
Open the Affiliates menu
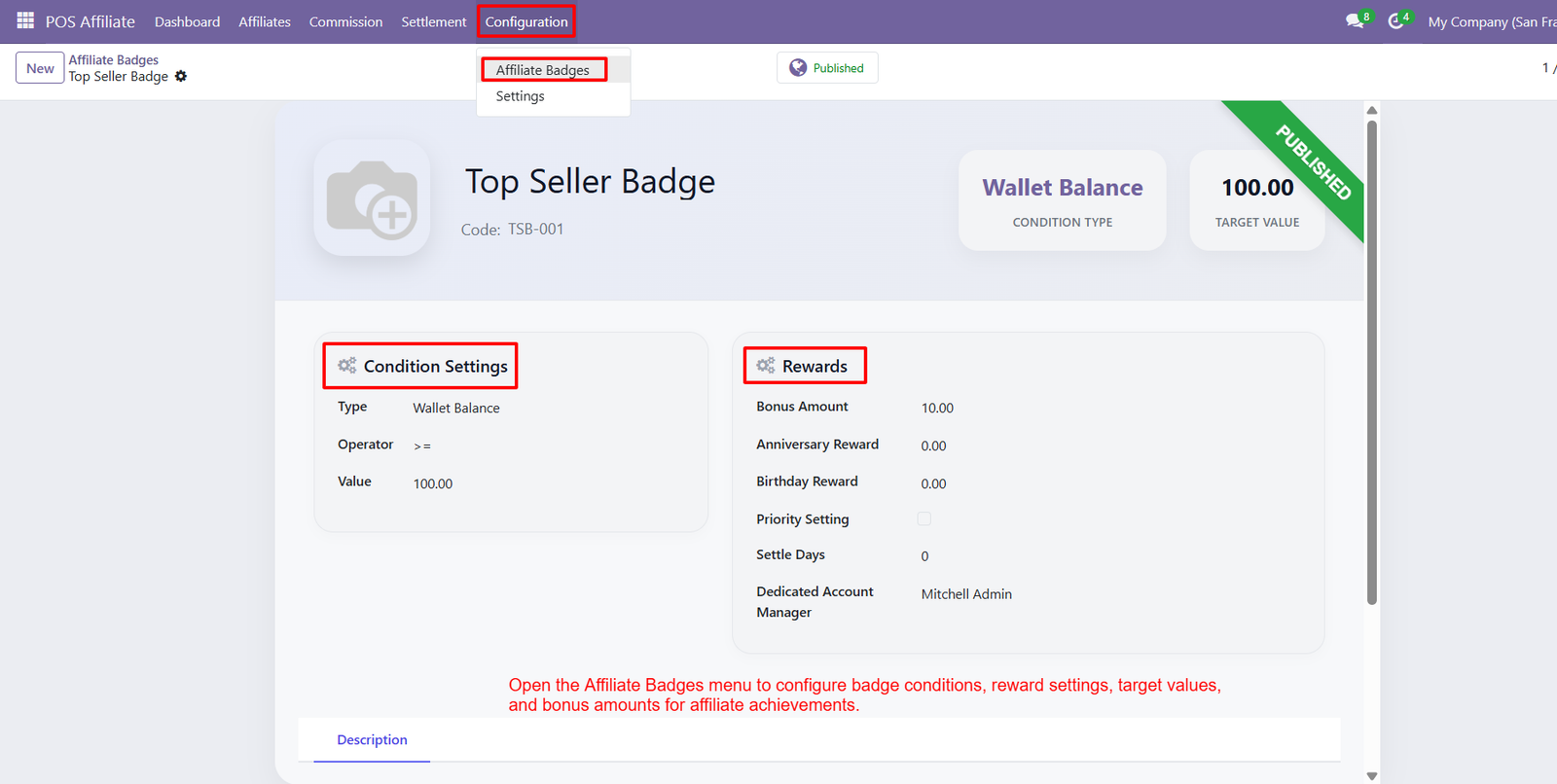click(265, 21)
